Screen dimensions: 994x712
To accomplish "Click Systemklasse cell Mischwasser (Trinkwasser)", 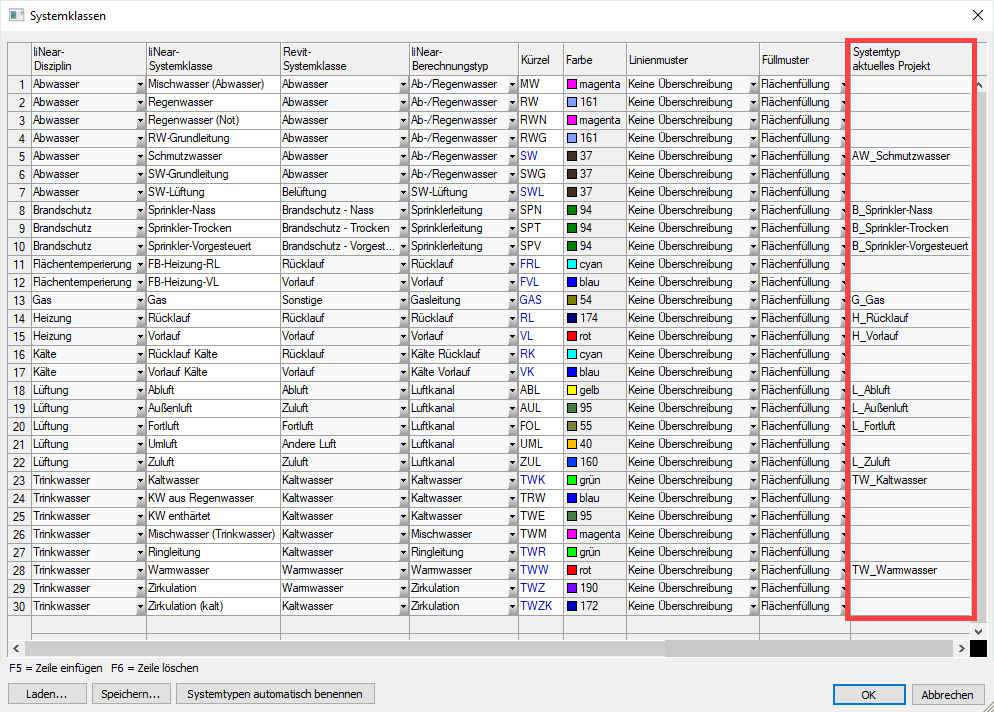I will [x=213, y=534].
